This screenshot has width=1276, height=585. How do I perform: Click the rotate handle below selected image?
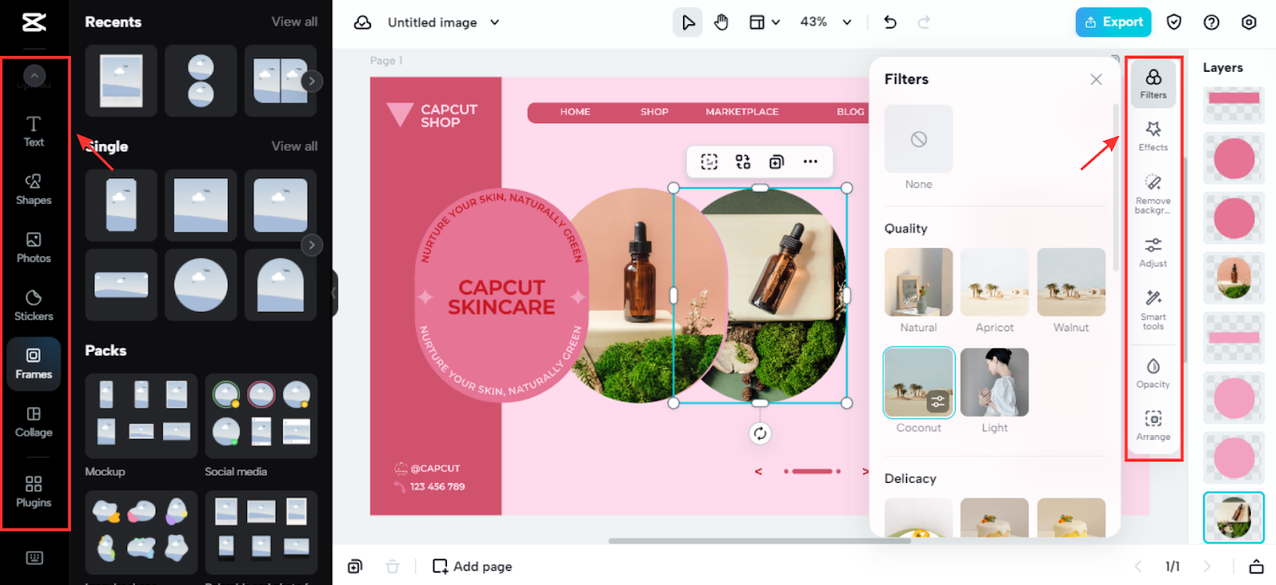click(x=760, y=433)
